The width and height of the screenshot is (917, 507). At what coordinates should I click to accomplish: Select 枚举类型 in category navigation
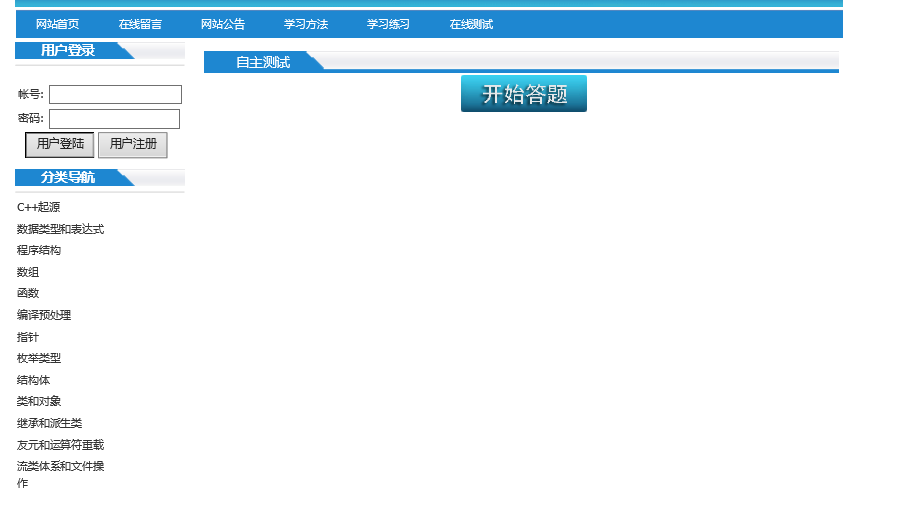(39, 358)
